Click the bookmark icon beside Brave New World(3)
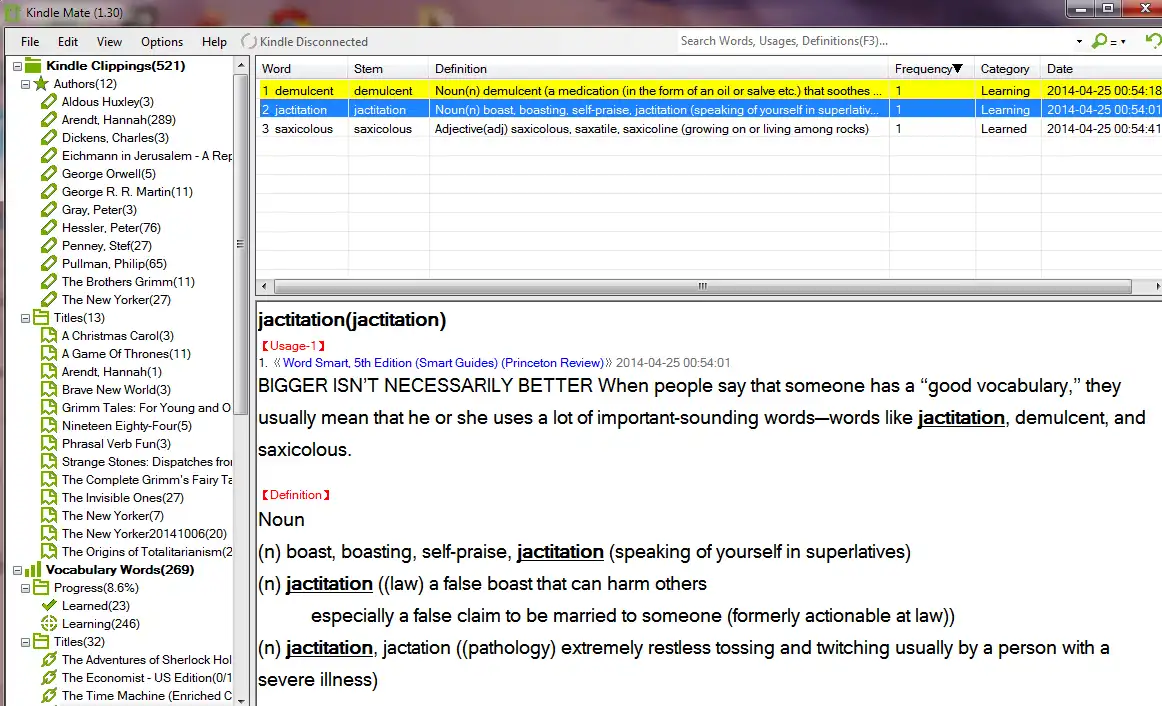The width and height of the screenshot is (1162, 706). pos(49,390)
